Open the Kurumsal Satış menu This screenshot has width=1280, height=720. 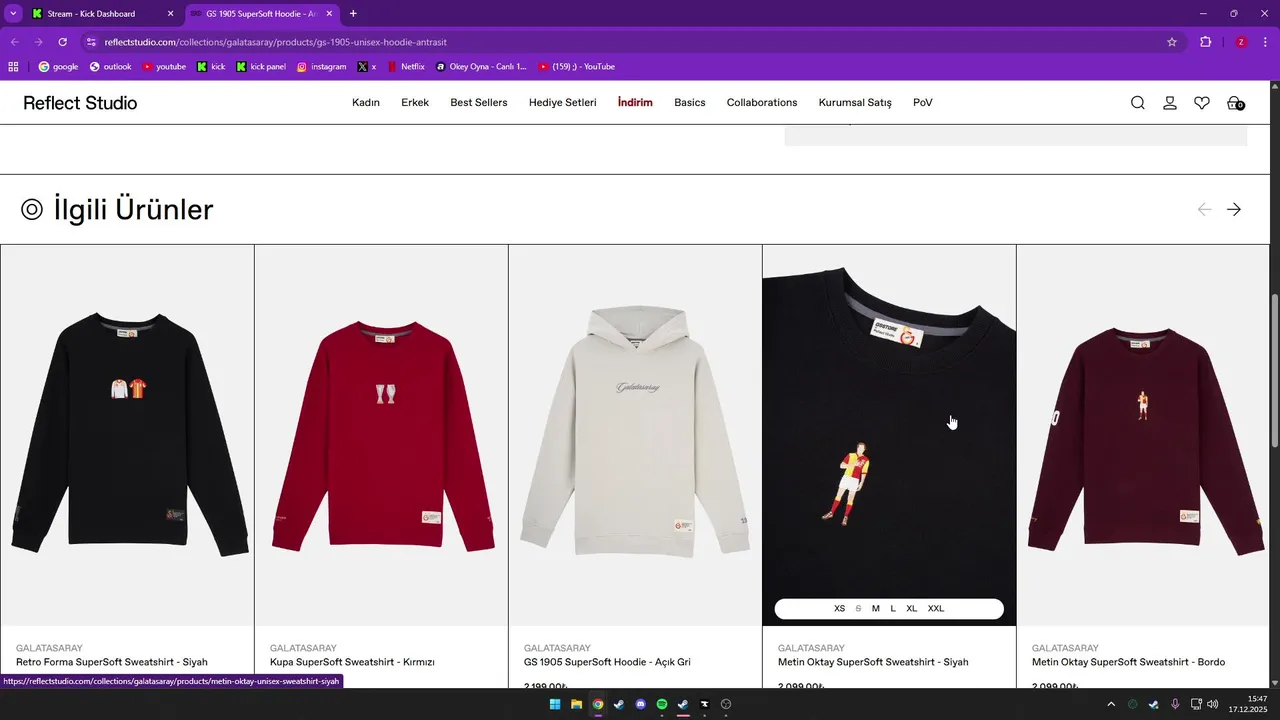855,103
